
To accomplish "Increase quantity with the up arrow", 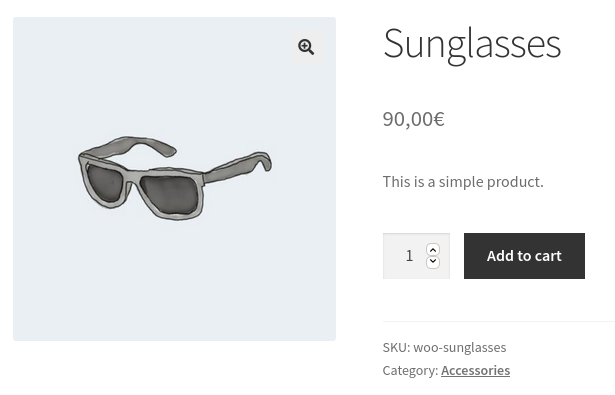I will [433, 249].
